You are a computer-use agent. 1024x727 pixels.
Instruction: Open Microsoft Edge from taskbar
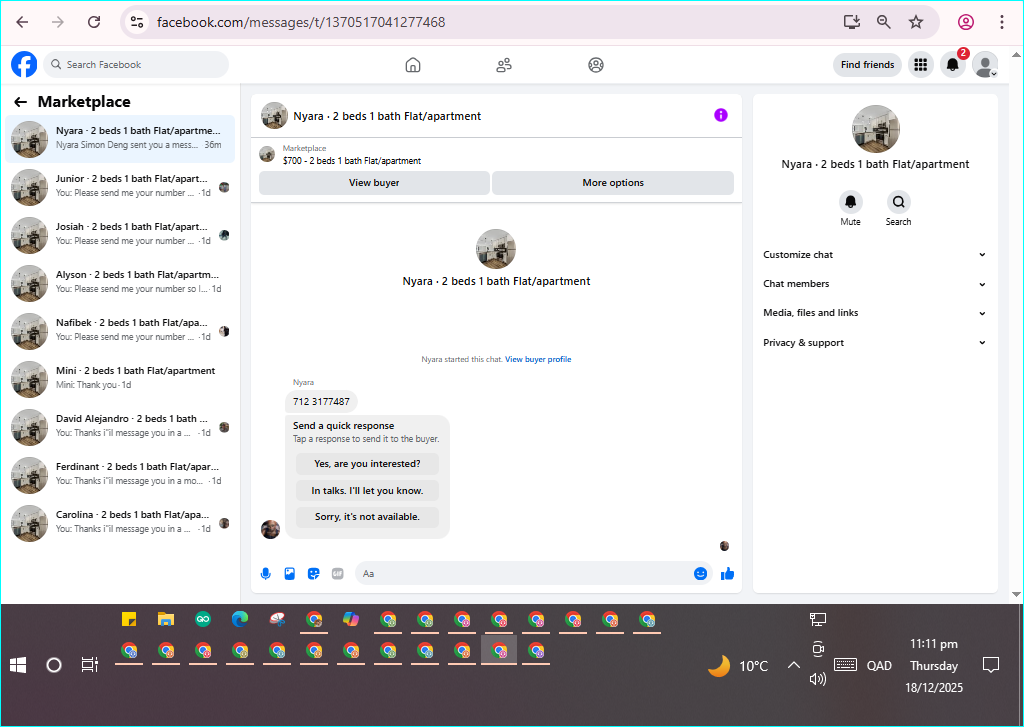[240, 619]
